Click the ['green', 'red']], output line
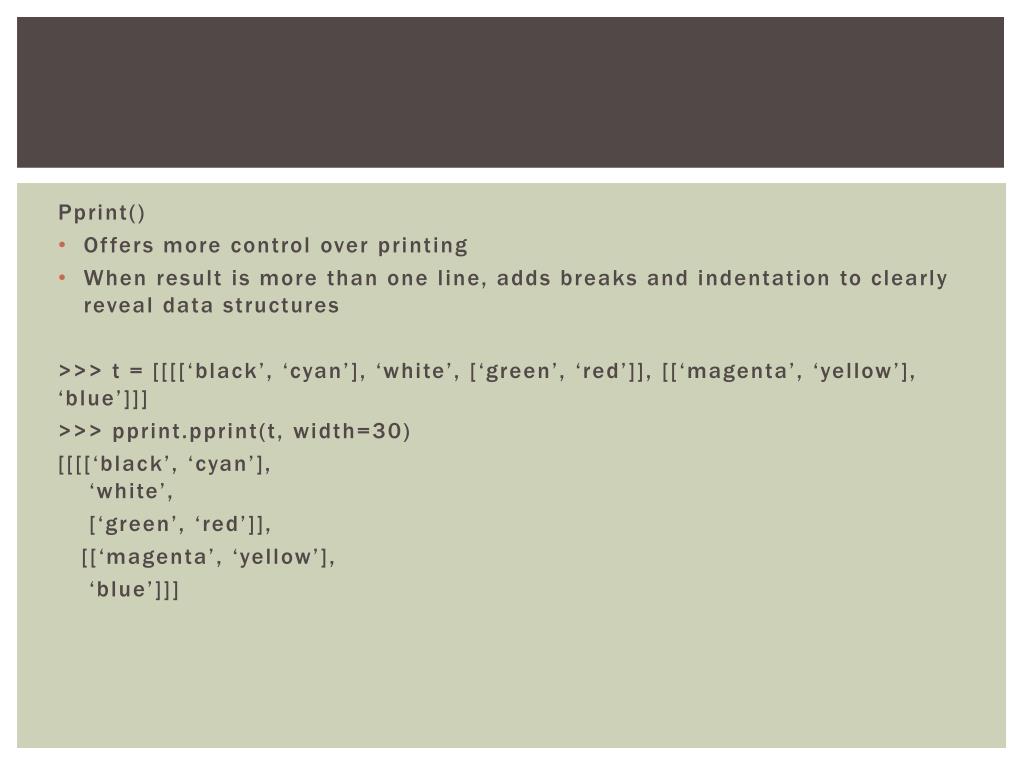The image size is (1024, 768). click(180, 524)
